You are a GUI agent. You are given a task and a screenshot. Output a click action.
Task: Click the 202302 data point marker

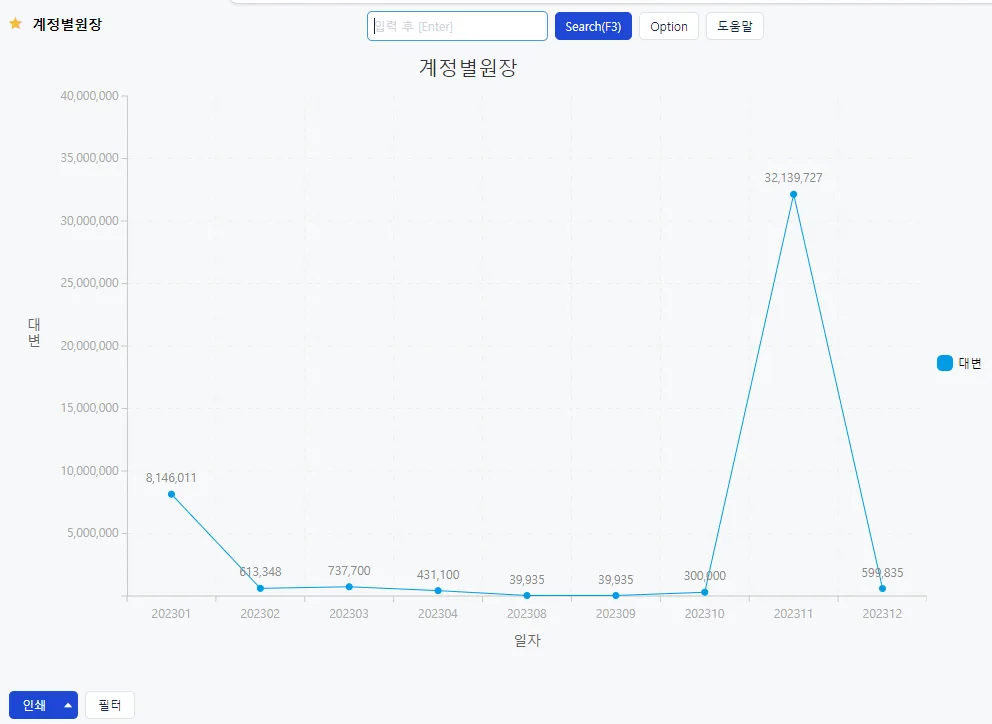click(x=260, y=589)
